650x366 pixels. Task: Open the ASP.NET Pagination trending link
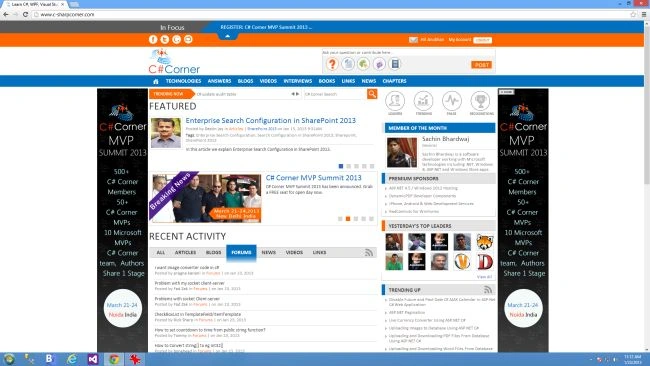[407, 313]
